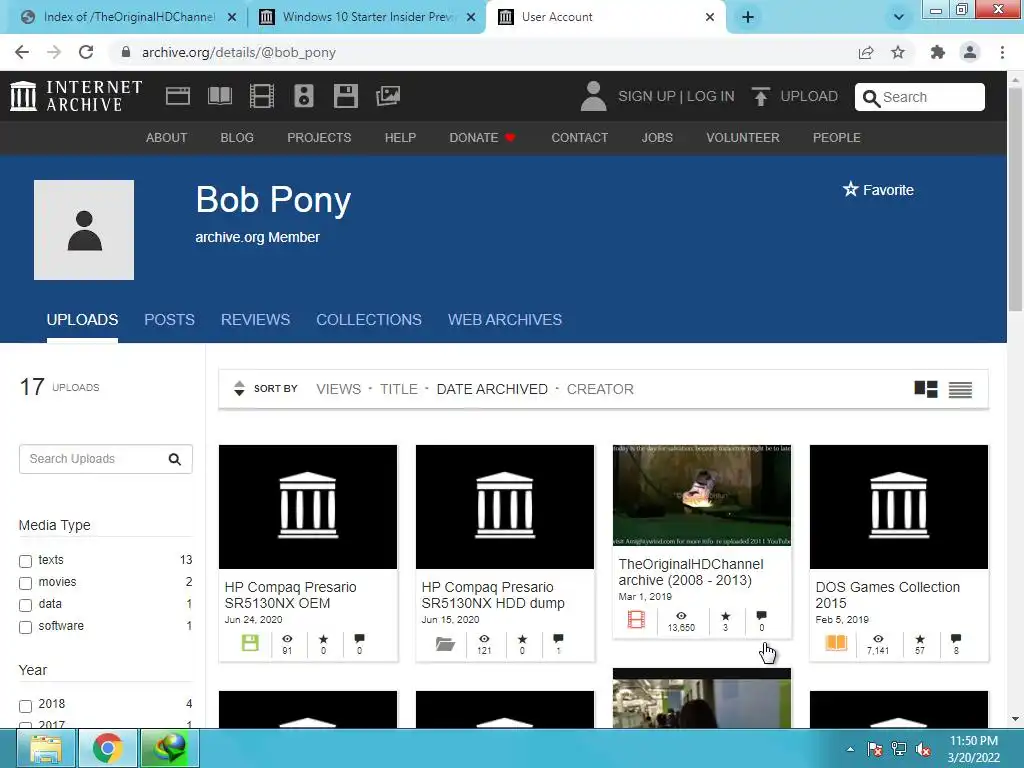Click movie media icon on TheOriginalHDChannel card
Image resolution: width=1024 pixels, height=768 pixels.
pos(636,619)
